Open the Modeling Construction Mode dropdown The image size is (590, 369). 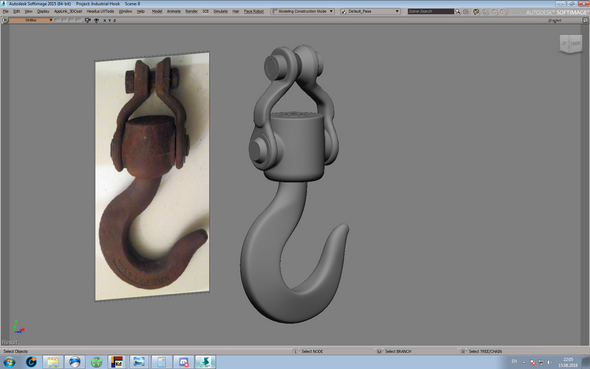[x=303, y=12]
